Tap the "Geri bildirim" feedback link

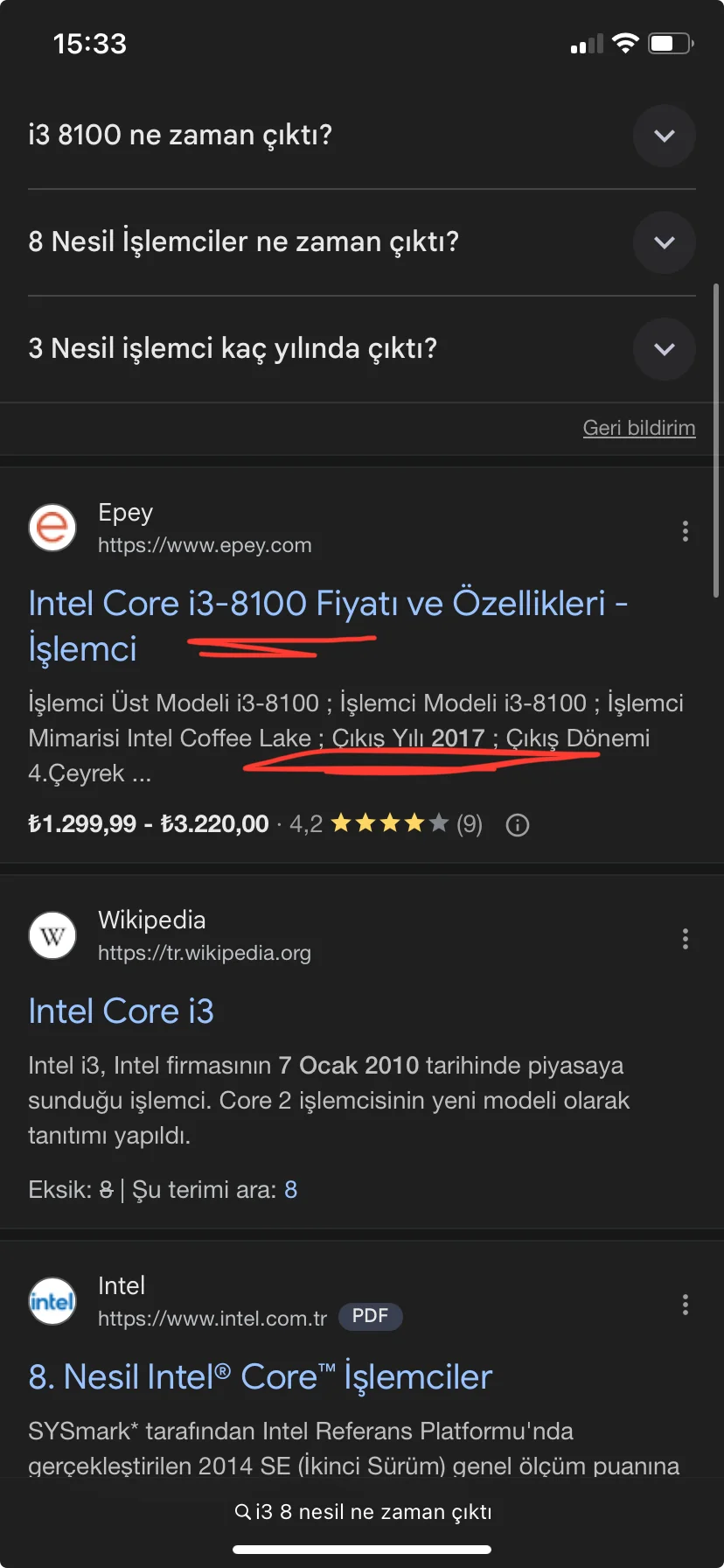(638, 428)
